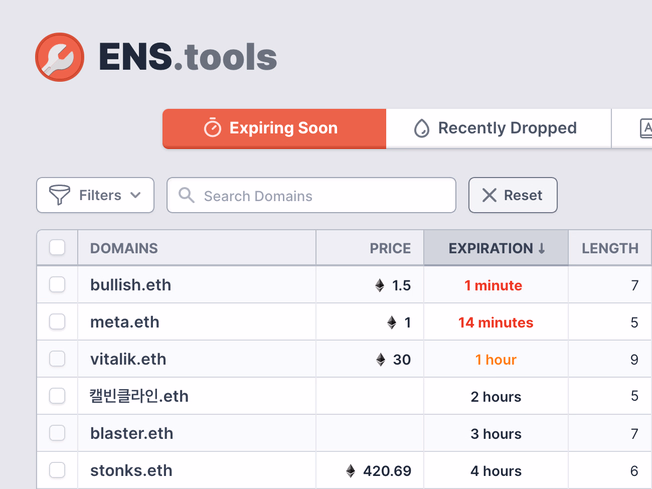The width and height of the screenshot is (652, 489).
Task: Click length value 9 in vitalik.eth row
Action: 634,360
